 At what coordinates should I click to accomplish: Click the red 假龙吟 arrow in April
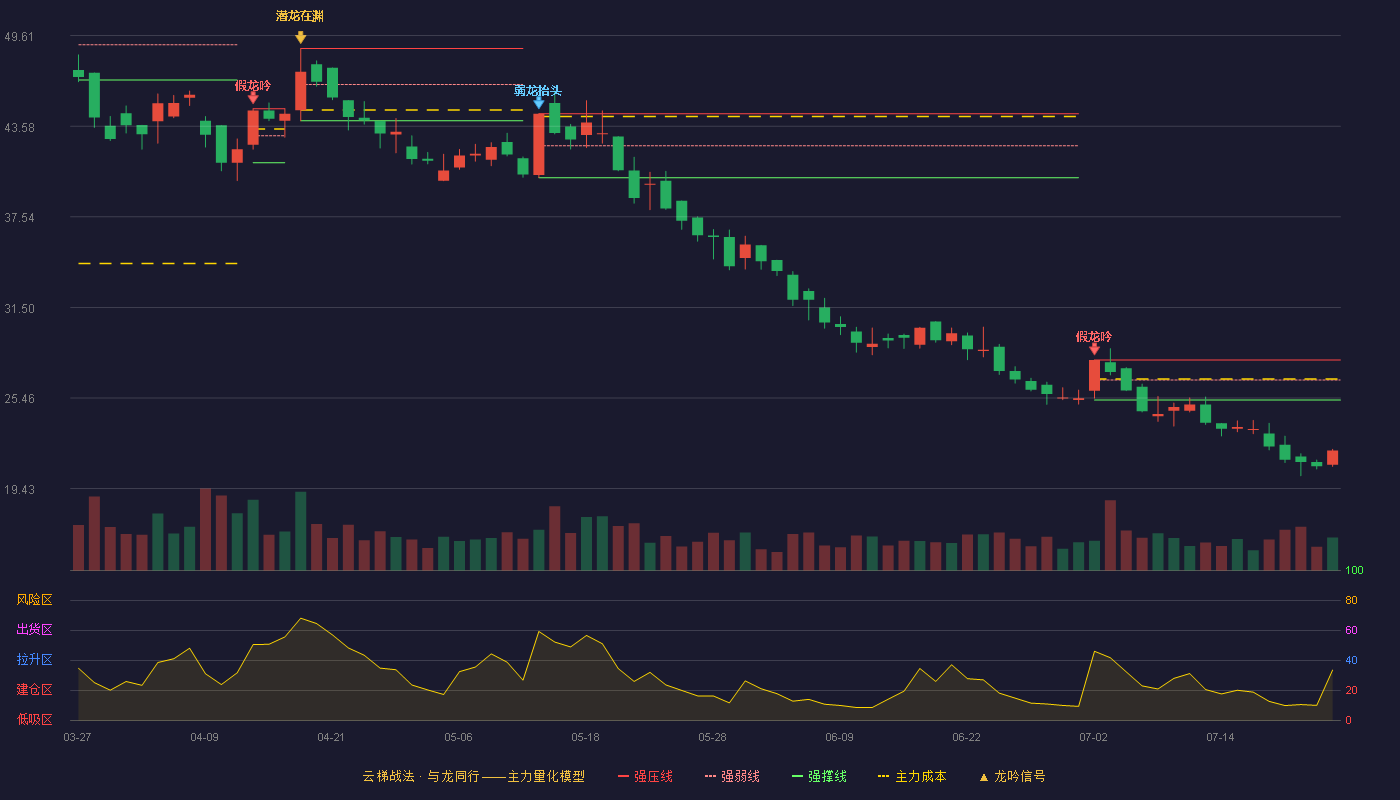coord(253,97)
